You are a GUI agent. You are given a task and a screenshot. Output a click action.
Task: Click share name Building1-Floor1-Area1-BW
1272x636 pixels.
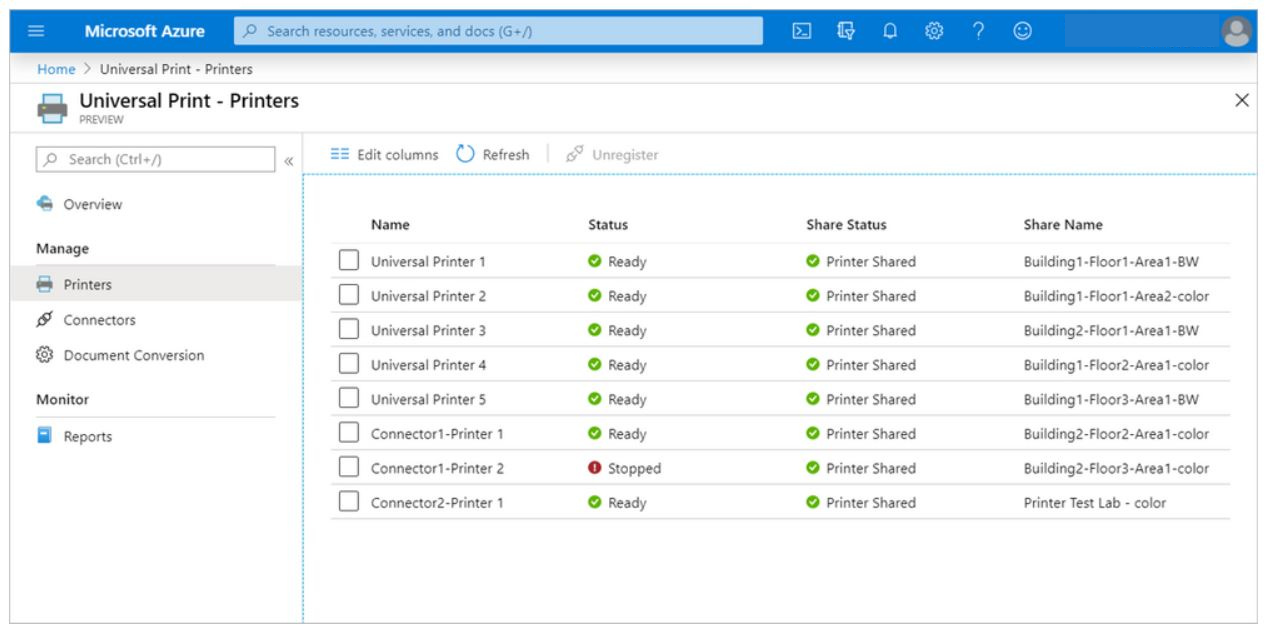pyautogui.click(x=1109, y=262)
